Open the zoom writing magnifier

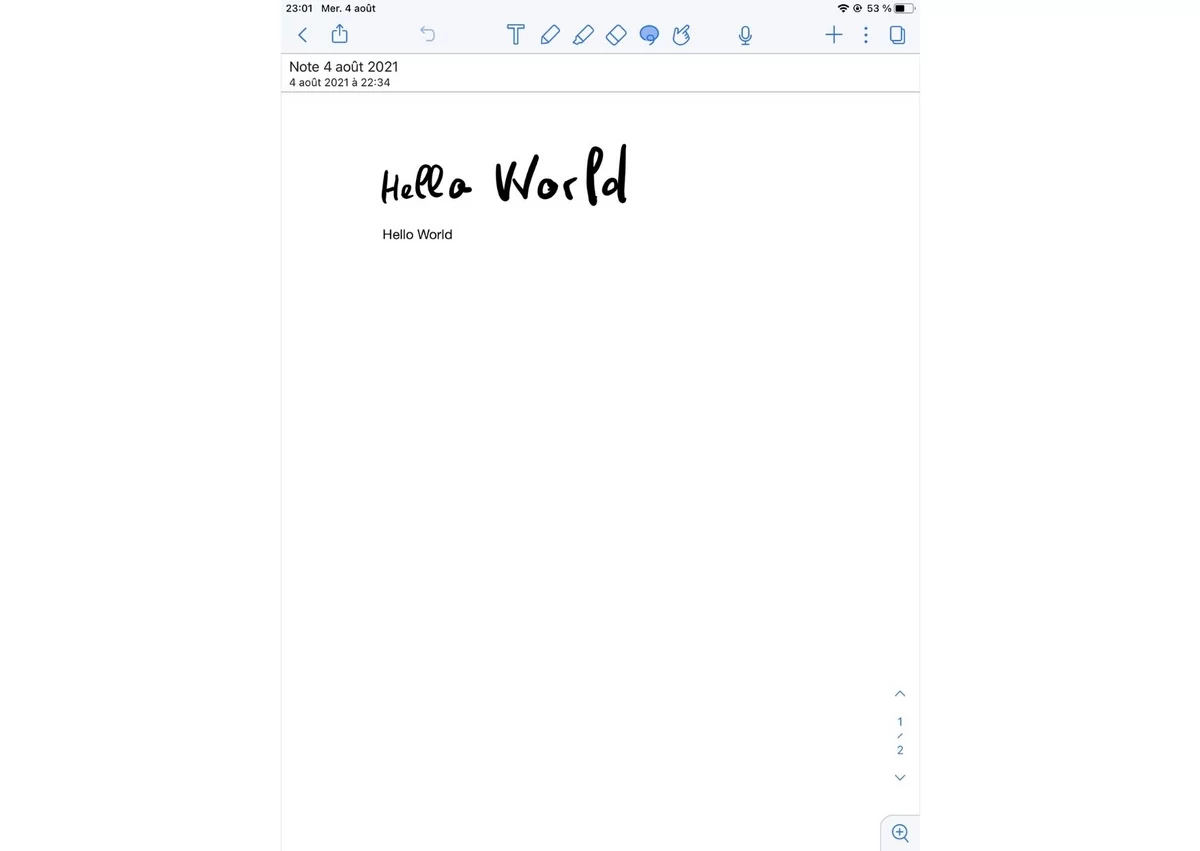click(900, 833)
